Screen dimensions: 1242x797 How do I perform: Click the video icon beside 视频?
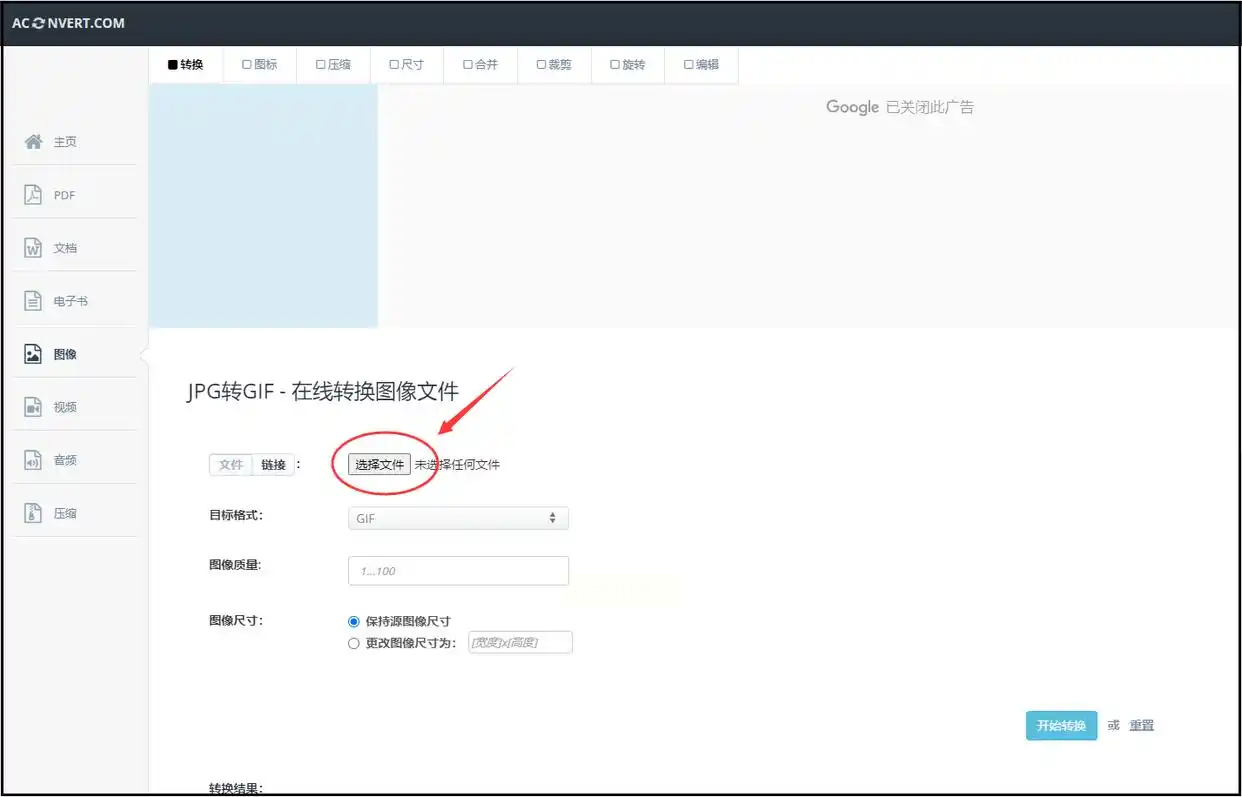tap(33, 407)
